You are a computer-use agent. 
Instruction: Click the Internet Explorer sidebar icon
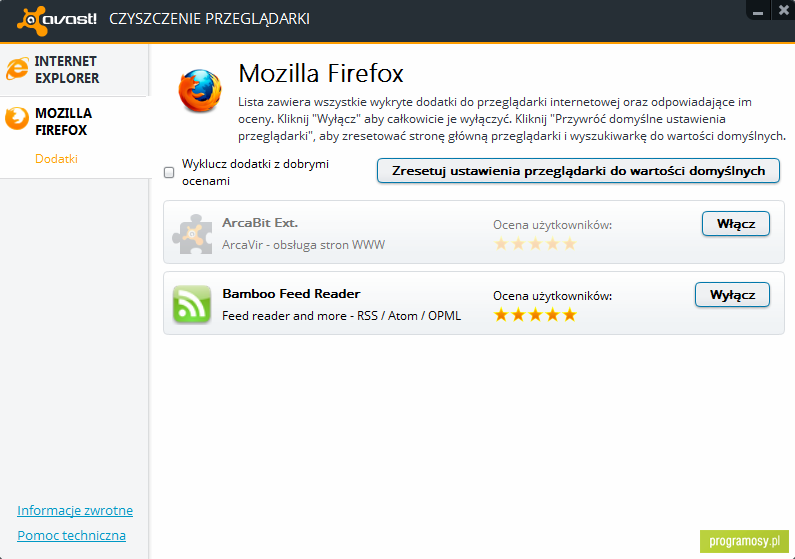[x=17, y=69]
